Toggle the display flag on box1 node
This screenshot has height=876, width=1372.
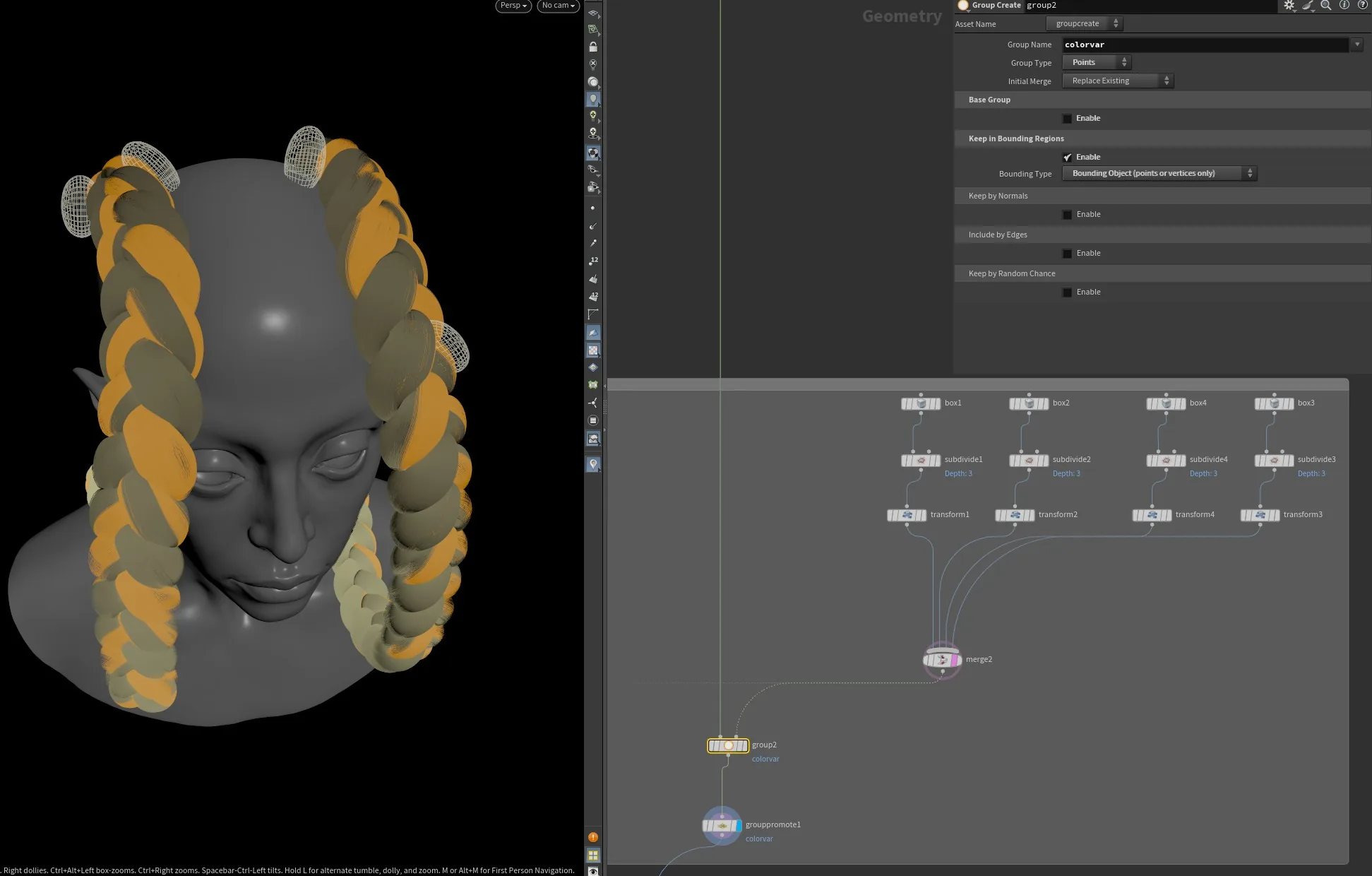coord(936,403)
